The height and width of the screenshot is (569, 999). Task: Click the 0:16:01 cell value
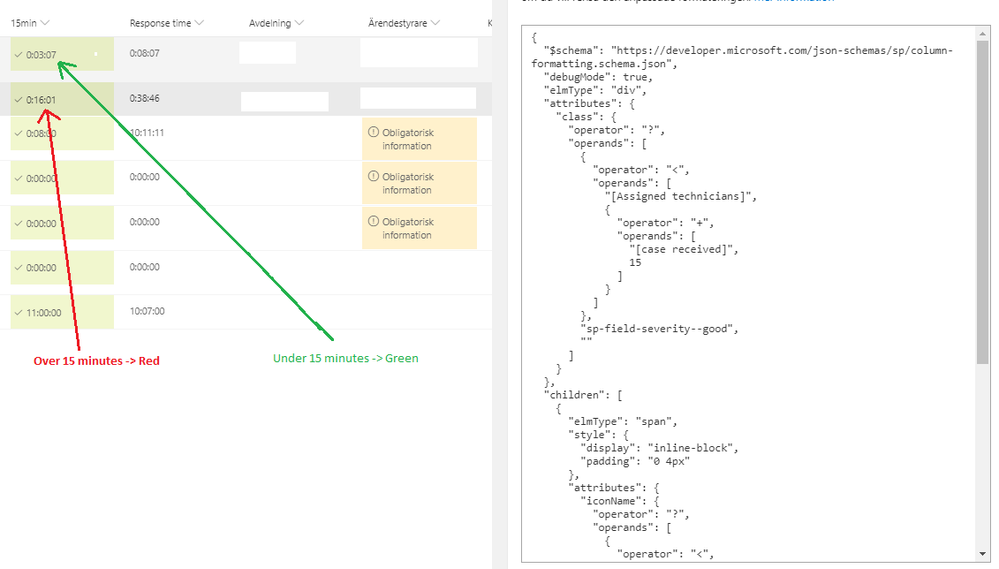click(41, 100)
